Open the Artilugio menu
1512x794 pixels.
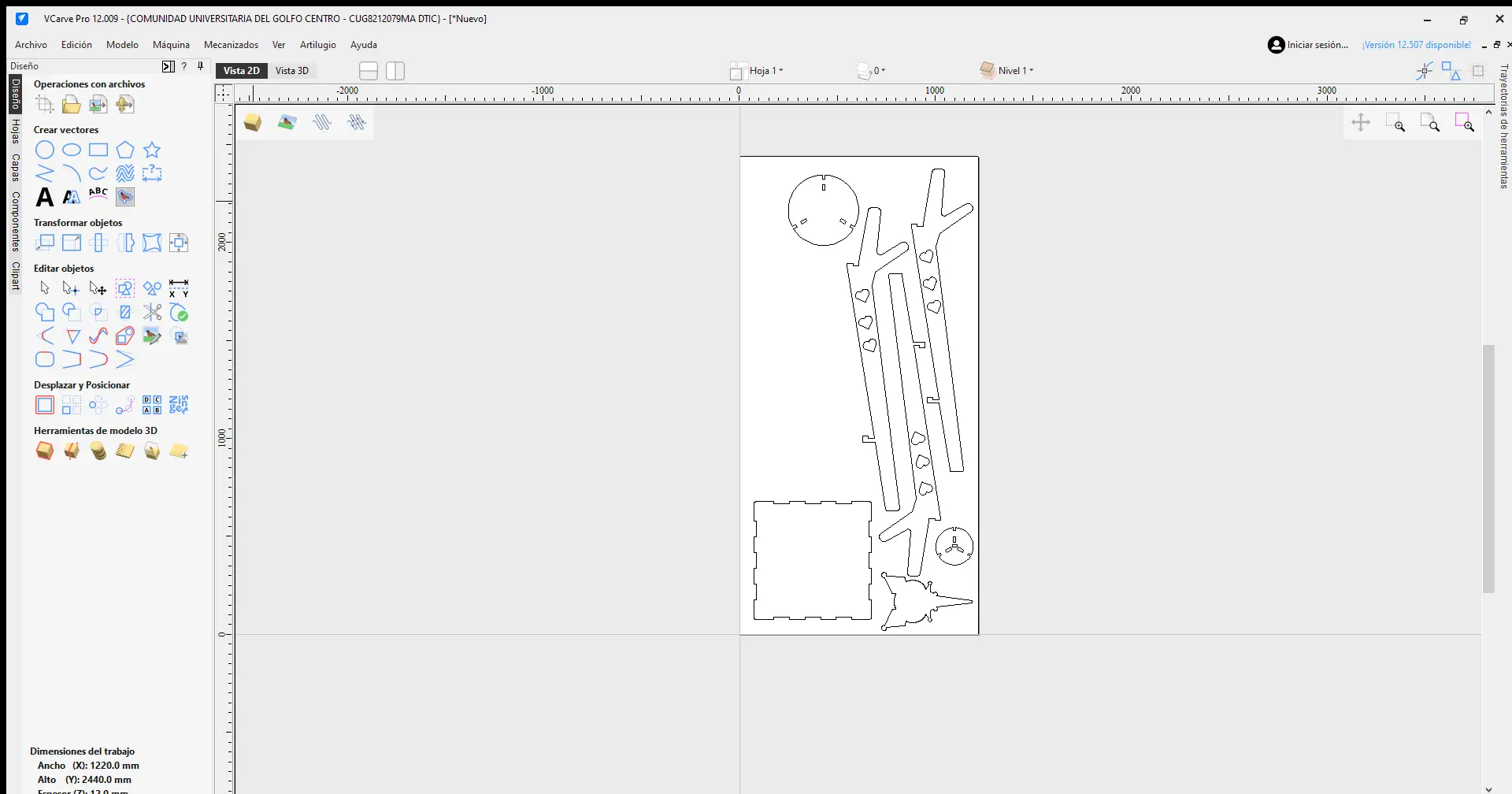point(318,45)
